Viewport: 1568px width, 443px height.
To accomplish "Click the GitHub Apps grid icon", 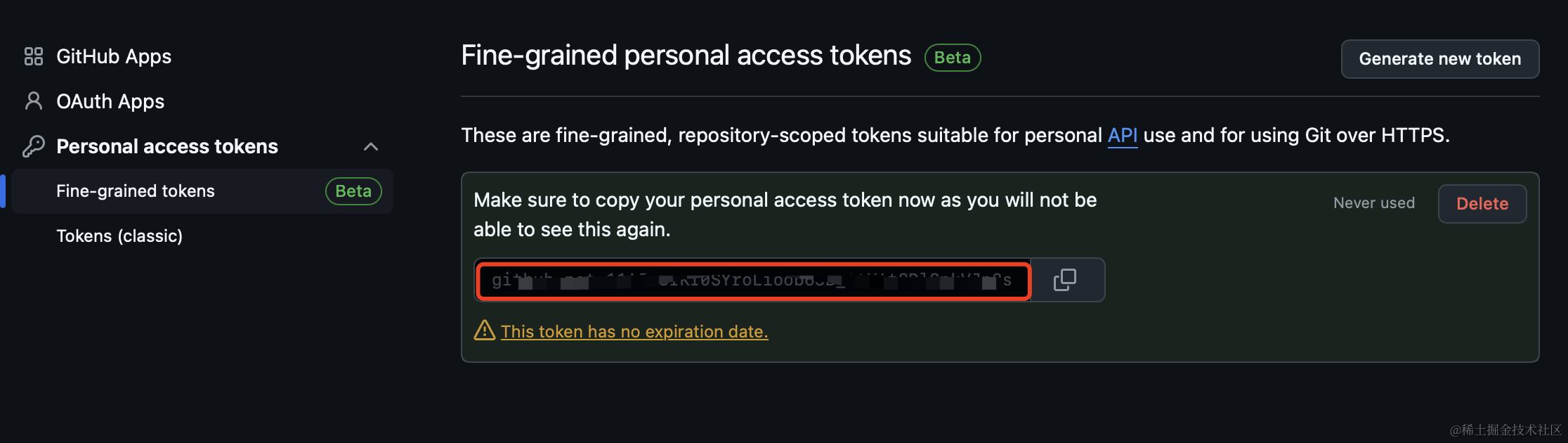I will point(32,56).
